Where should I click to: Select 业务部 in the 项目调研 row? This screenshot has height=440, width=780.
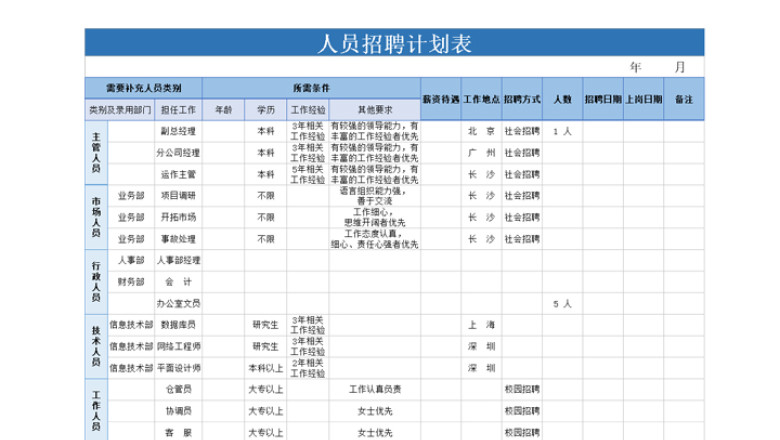click(x=131, y=196)
